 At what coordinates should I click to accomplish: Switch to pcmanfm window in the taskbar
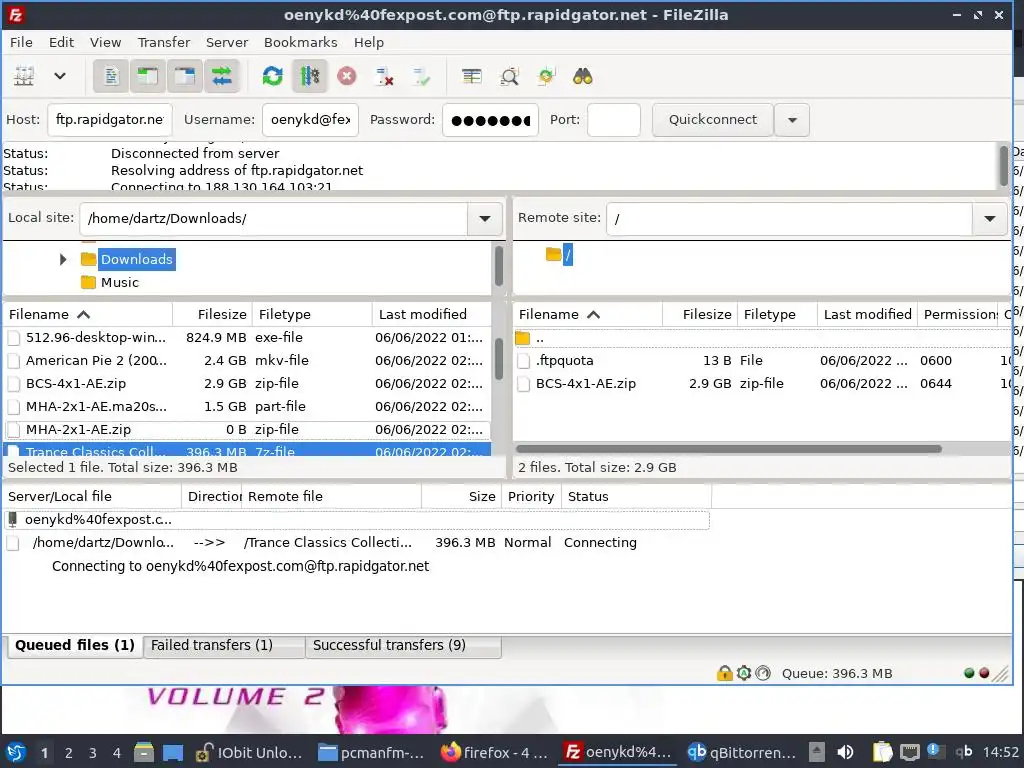click(x=370, y=752)
